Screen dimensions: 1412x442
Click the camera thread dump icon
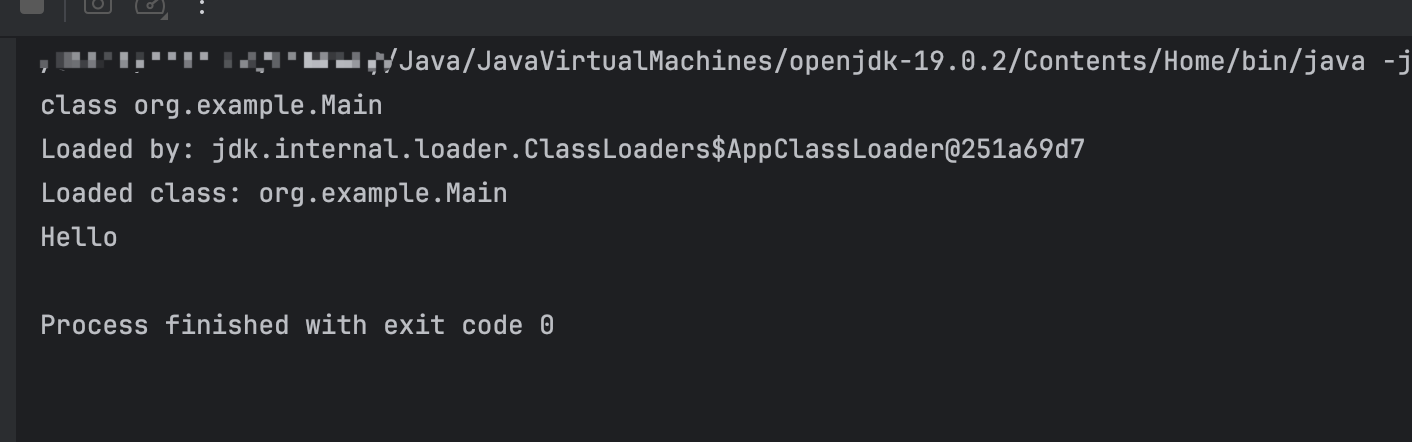[96, 5]
